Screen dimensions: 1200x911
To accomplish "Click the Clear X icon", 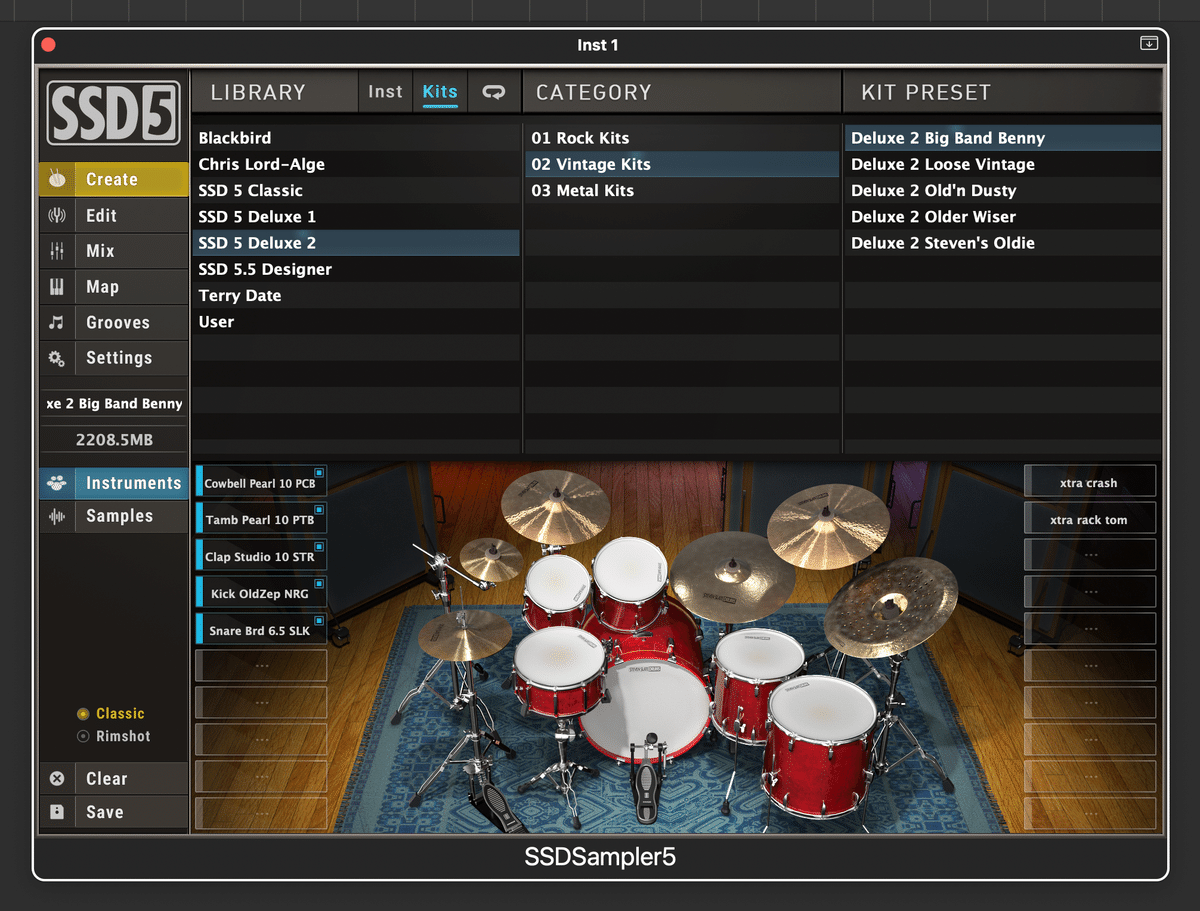I will click(57, 778).
